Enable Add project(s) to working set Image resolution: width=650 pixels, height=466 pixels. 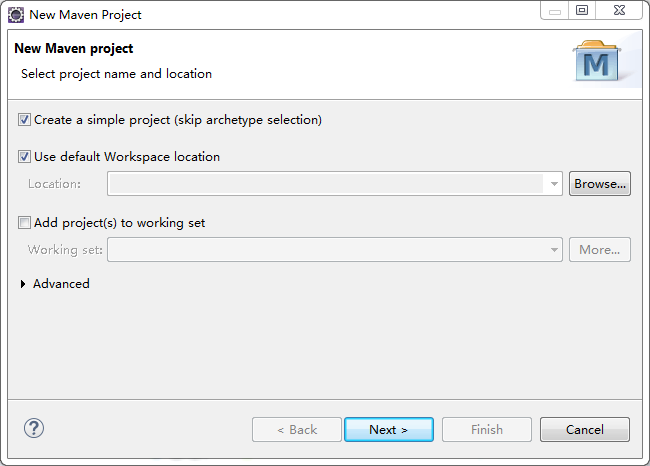[24, 223]
